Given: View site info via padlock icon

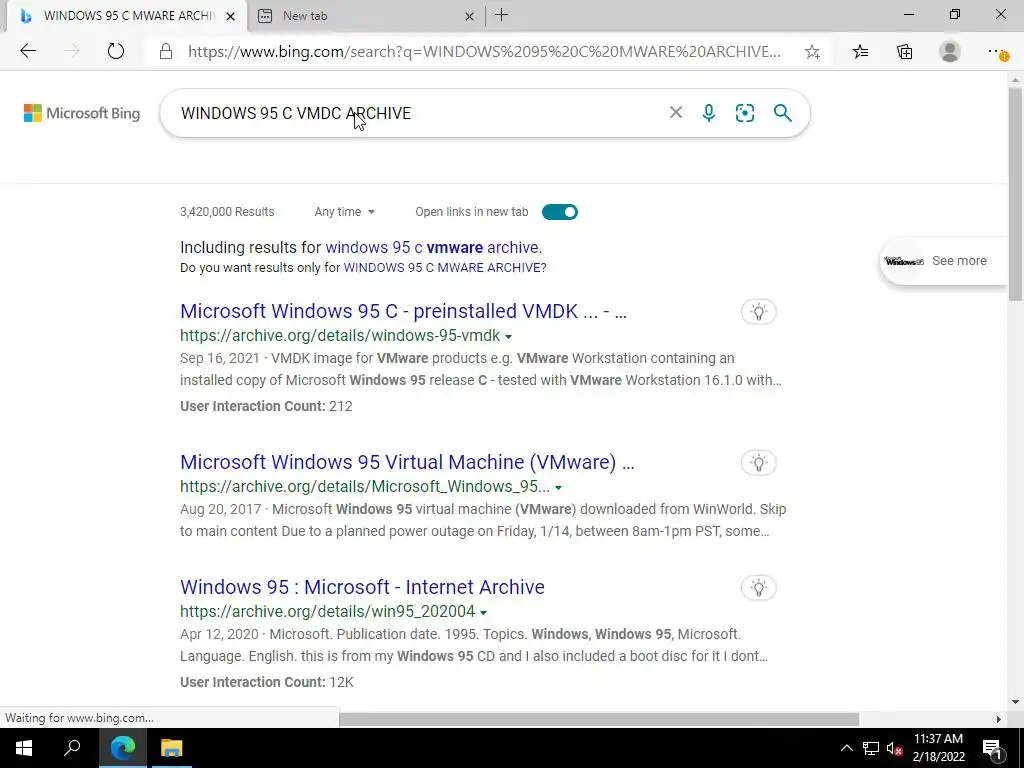Looking at the screenshot, I should tap(166, 52).
